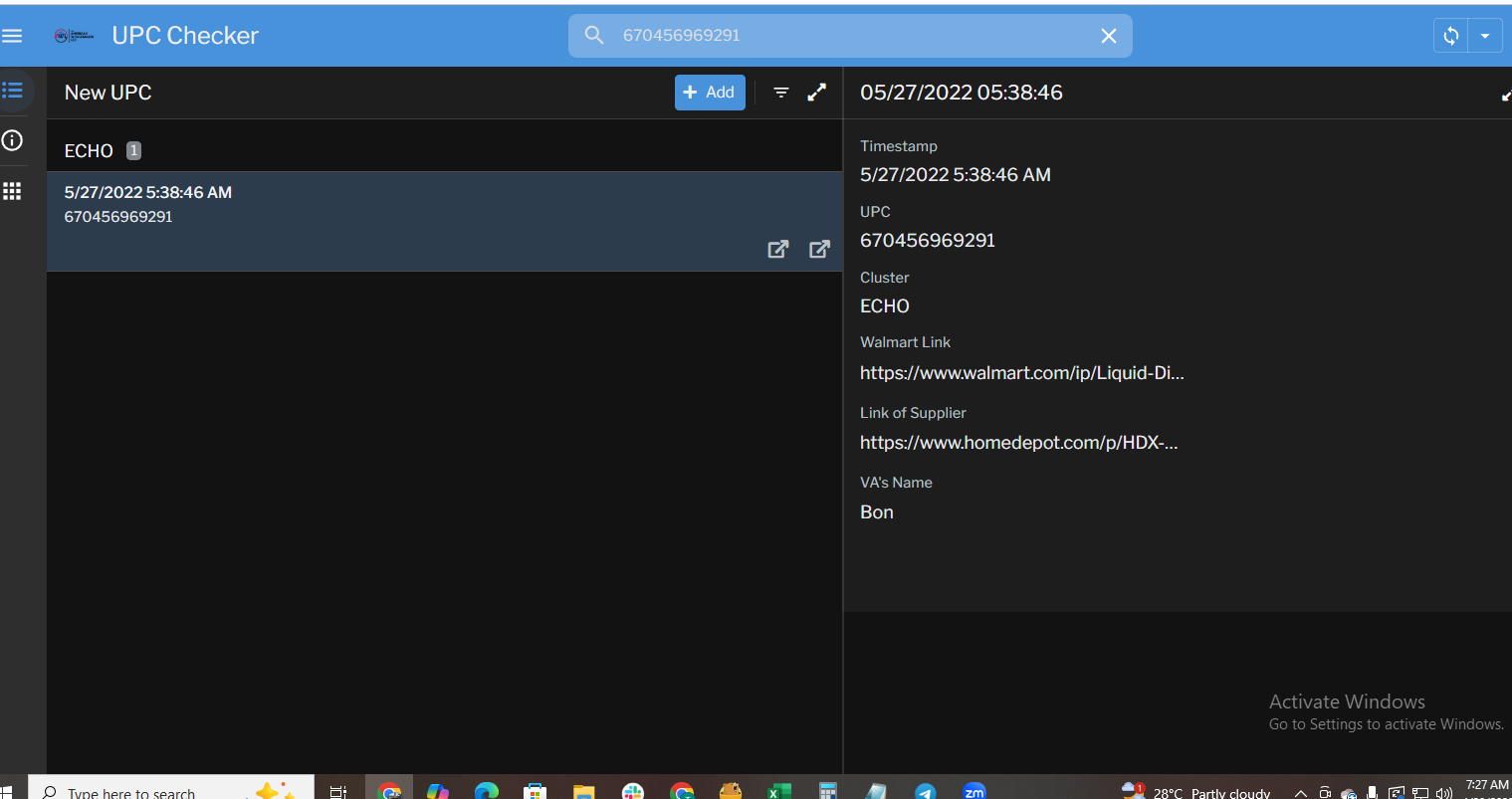
Task: Open File Explorer from the taskbar
Action: click(583, 791)
